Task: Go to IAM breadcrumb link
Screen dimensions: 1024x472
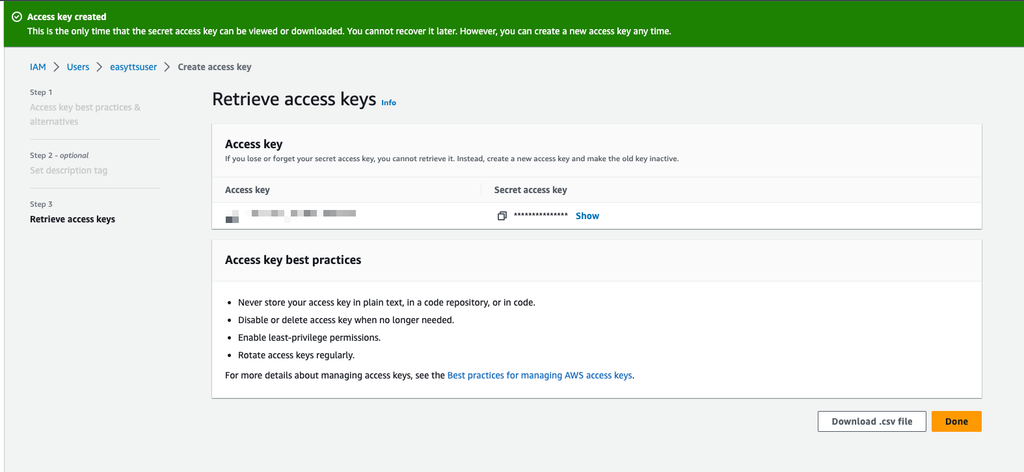Action: tap(38, 67)
